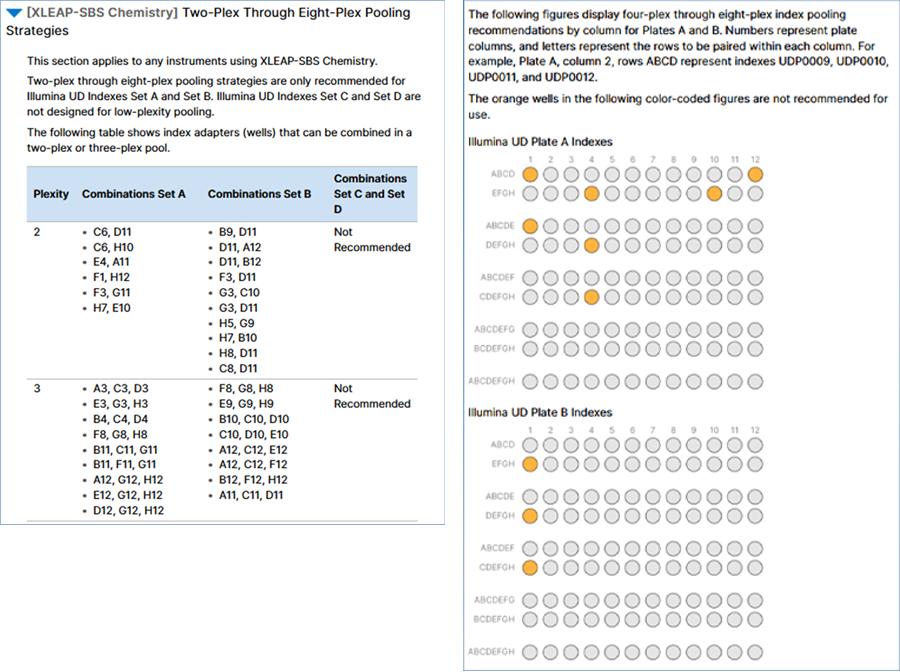Collapse the XLEAP-SBS Chemistry section triangle
The width and height of the screenshot is (900, 672).
tap(15, 14)
